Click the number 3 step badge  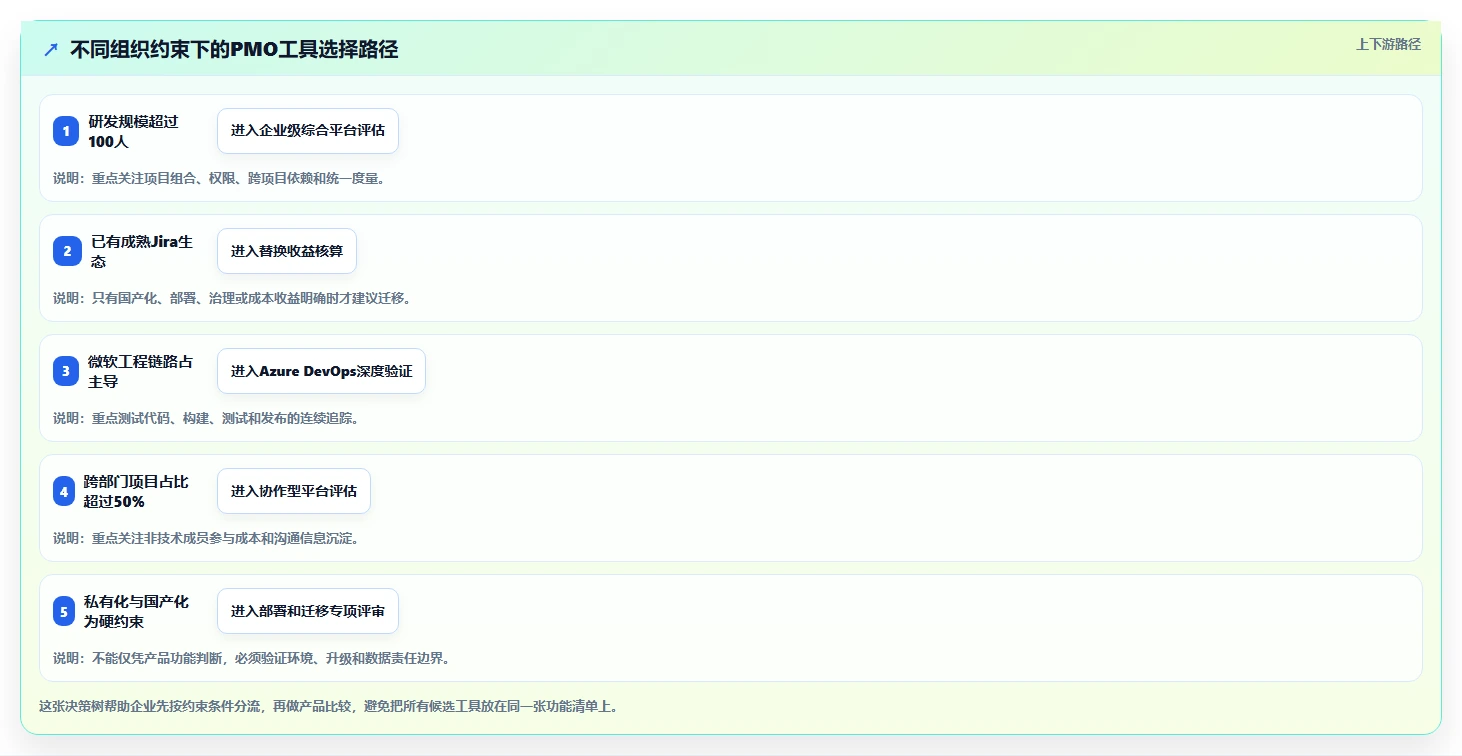pos(66,371)
